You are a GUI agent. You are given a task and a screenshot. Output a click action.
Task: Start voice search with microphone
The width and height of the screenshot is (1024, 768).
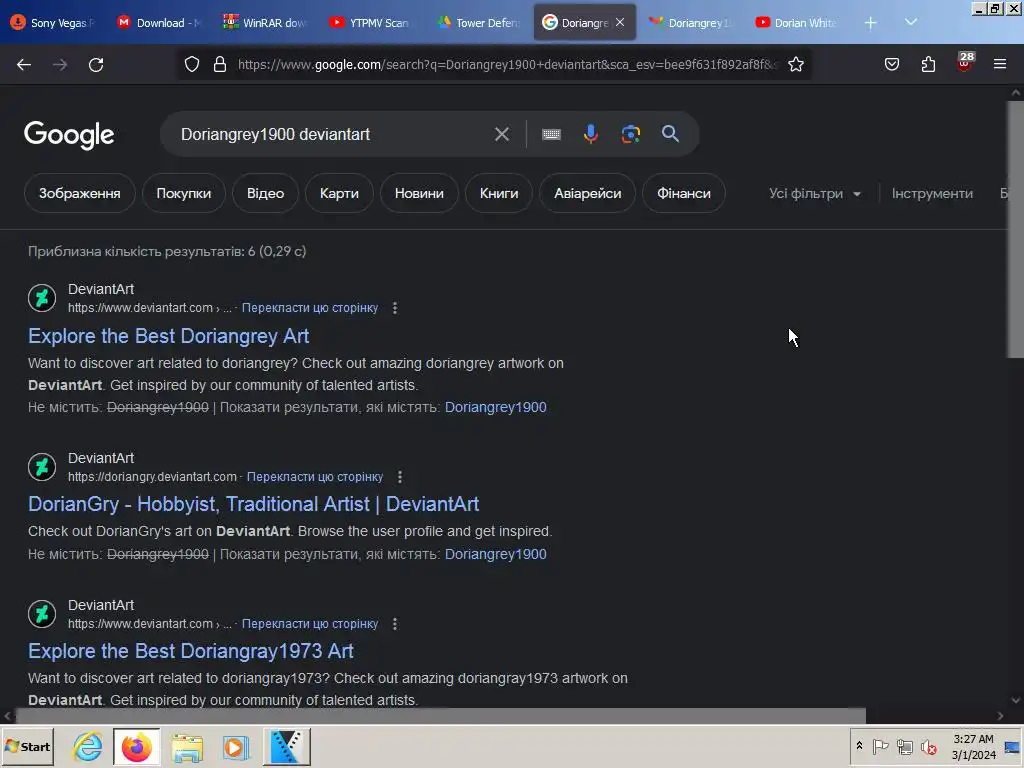[590, 134]
